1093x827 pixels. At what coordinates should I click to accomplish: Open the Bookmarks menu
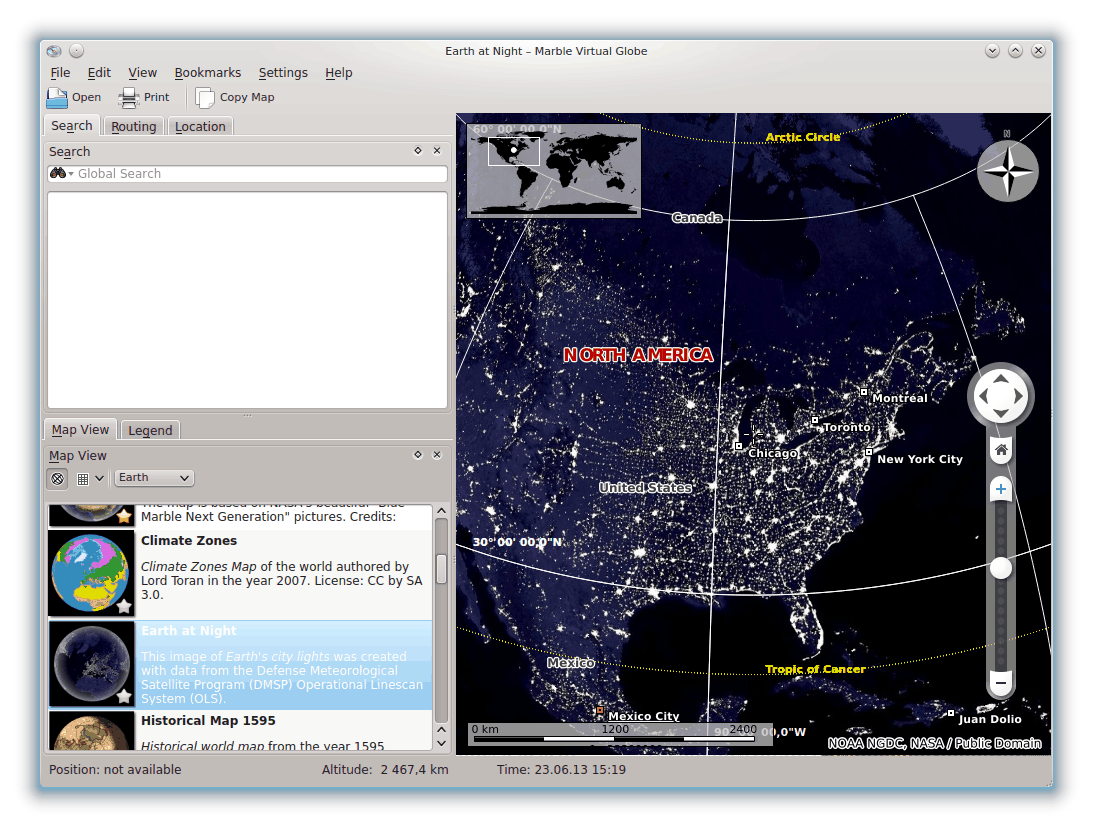208,73
